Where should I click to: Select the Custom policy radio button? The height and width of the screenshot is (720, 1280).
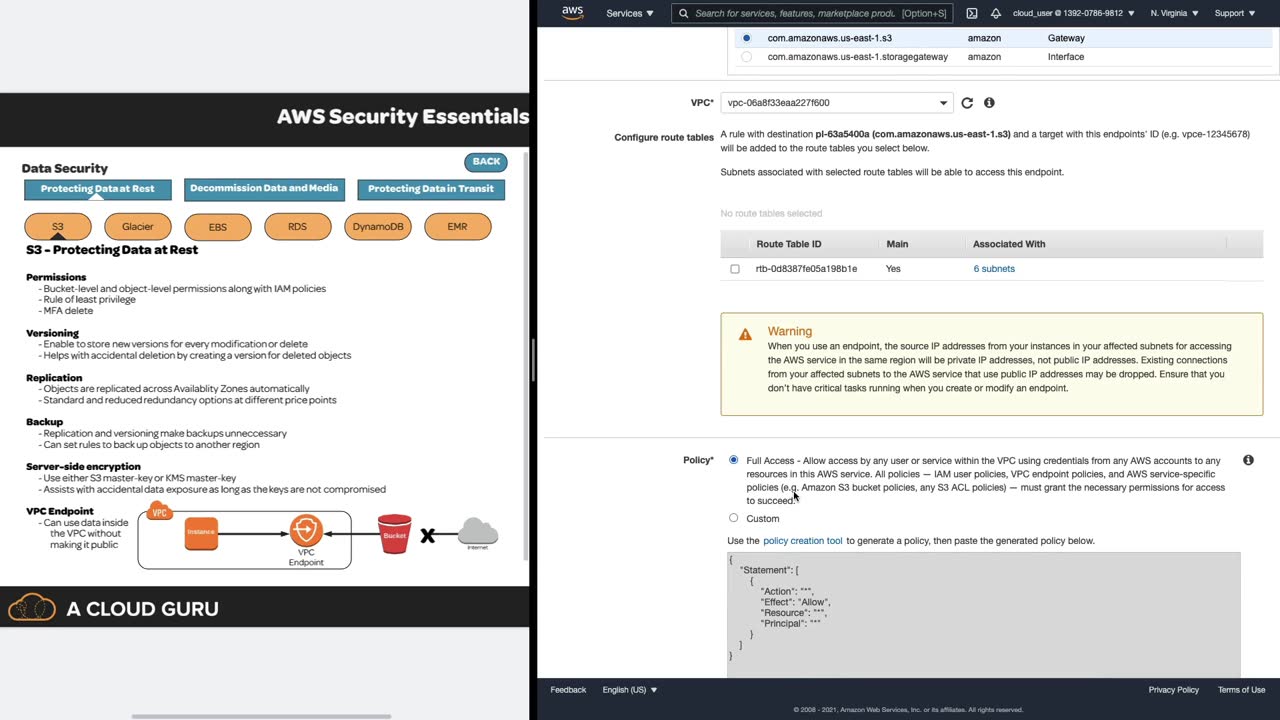coord(734,518)
